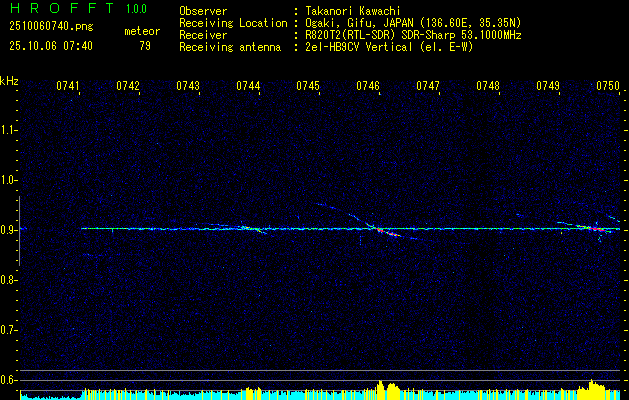Click the yellow 'meteor' label
This screenshot has width=629, height=400.
coord(142,31)
